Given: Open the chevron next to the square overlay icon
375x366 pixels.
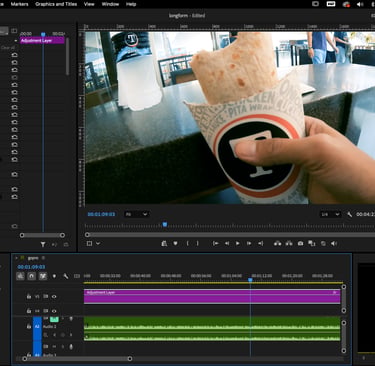Looking at the screenshot, I should pyautogui.click(x=98, y=244).
